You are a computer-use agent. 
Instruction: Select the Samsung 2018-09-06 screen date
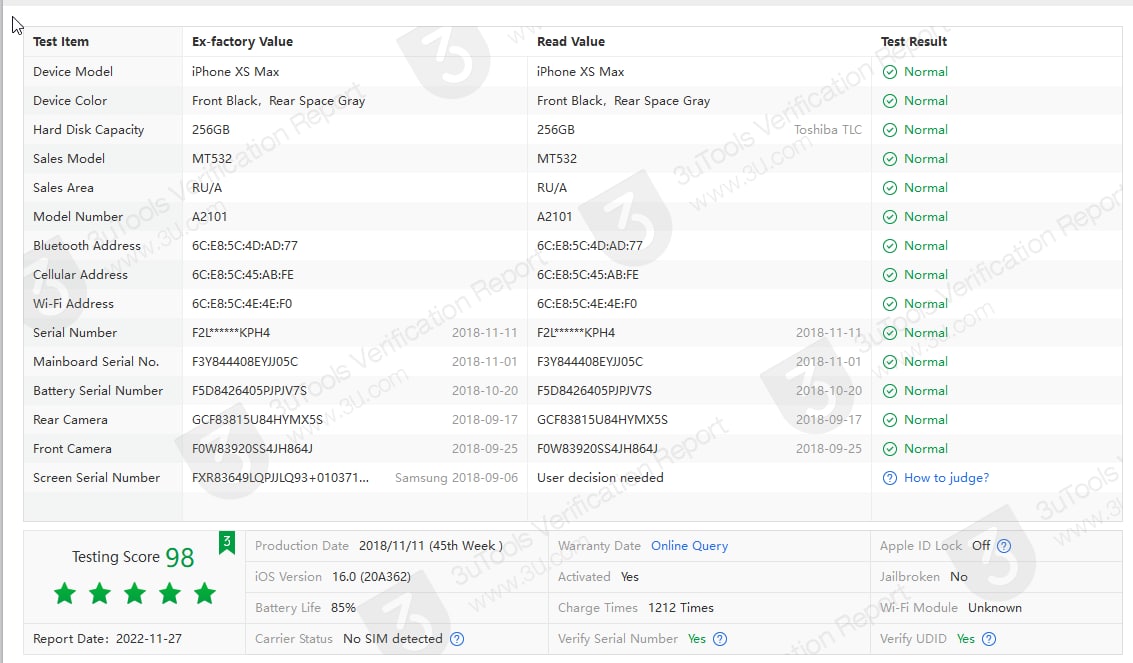point(456,478)
